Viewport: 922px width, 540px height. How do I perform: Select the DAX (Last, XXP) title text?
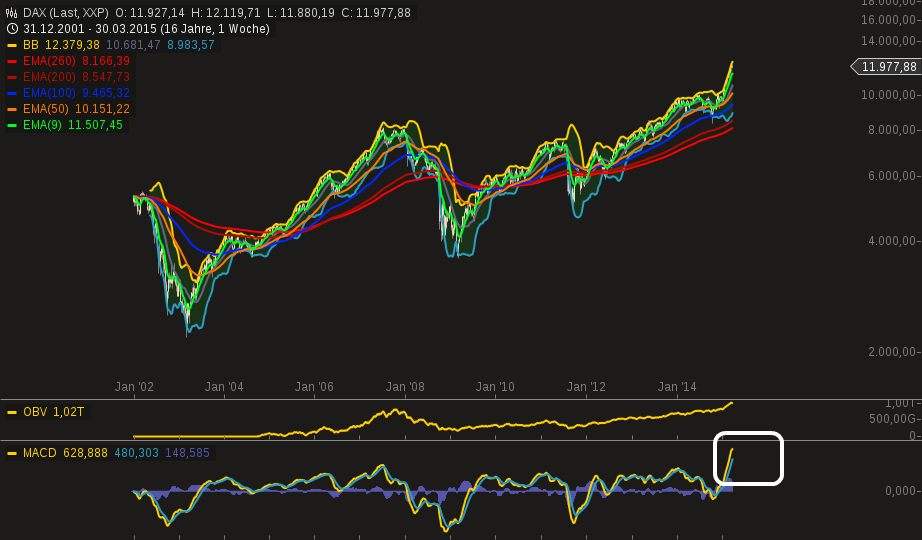(65, 13)
